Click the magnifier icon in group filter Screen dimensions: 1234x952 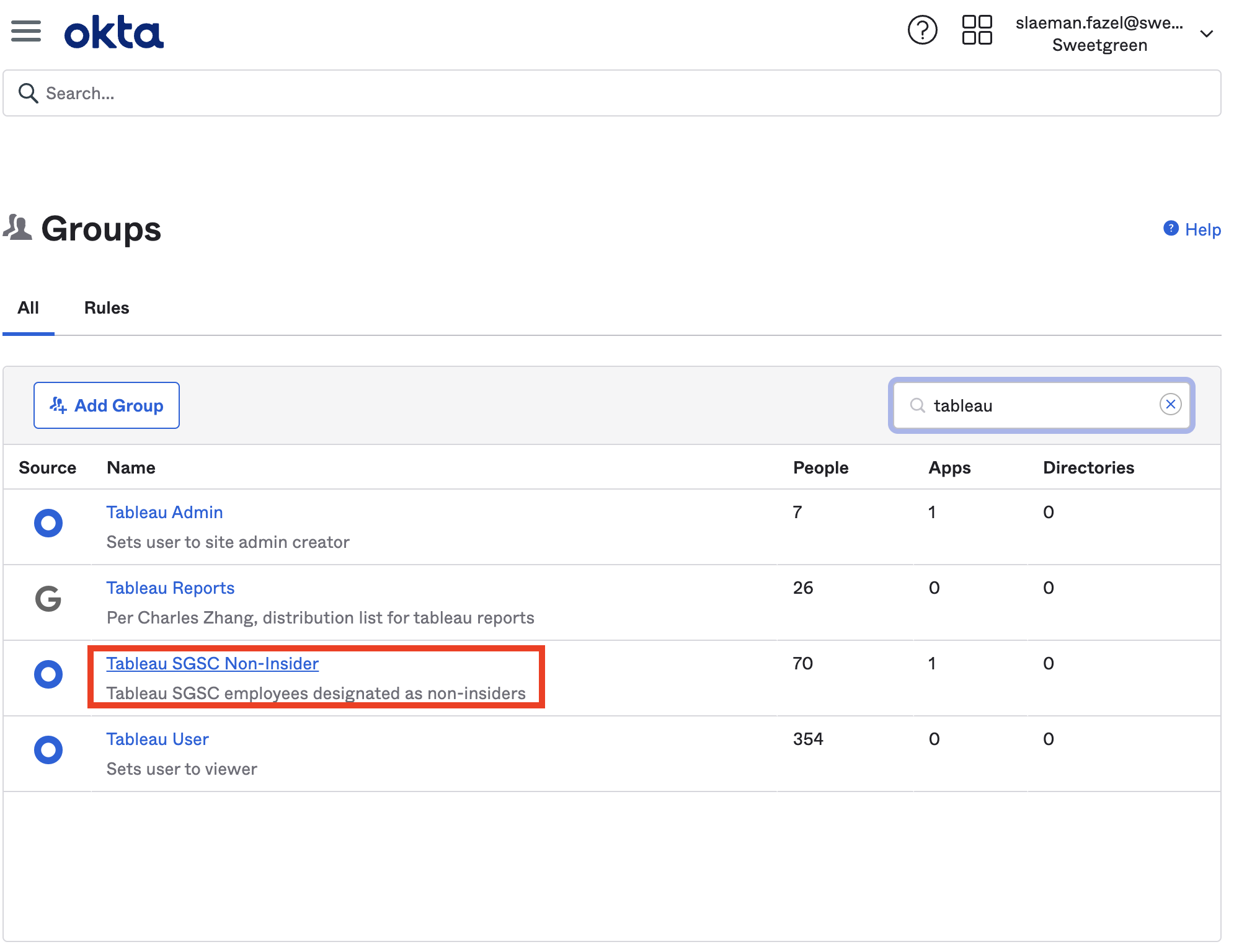[917, 405]
